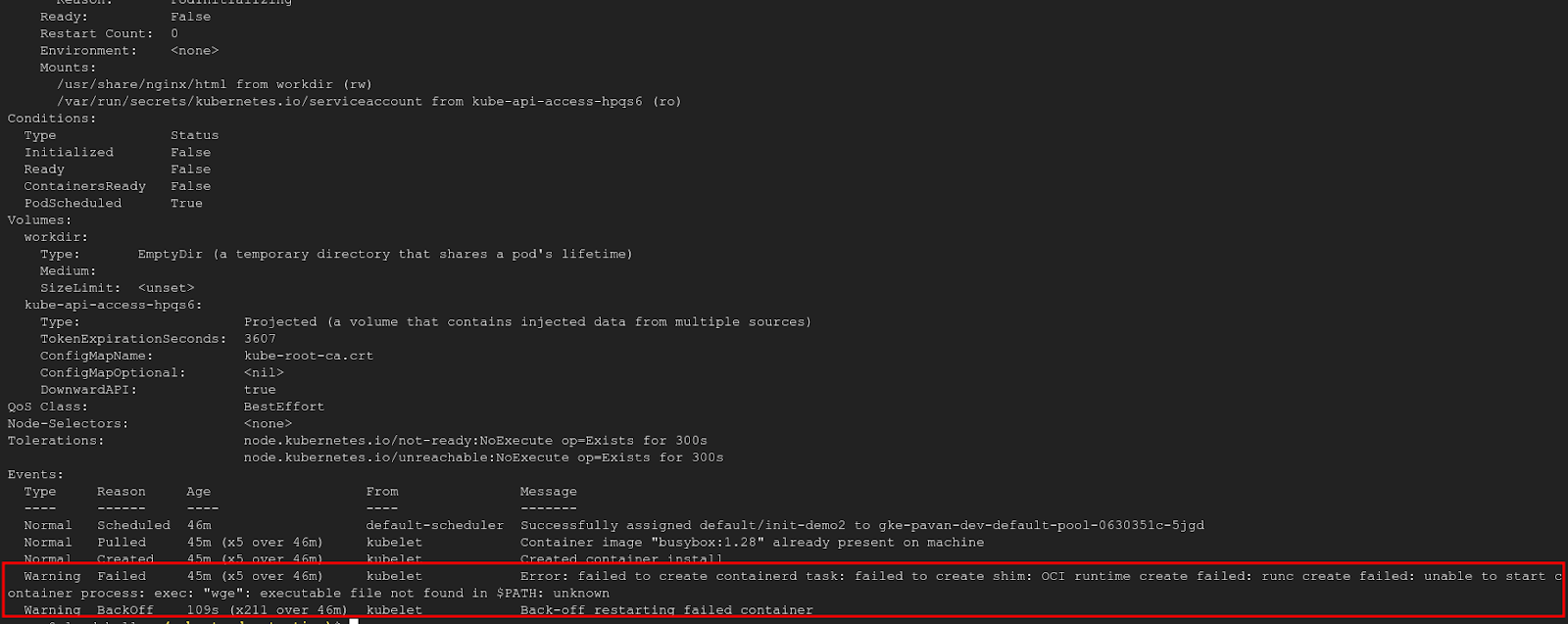Click the "Conditions:" section heading
Viewport: 1568px width, 624px height.
coord(52,118)
